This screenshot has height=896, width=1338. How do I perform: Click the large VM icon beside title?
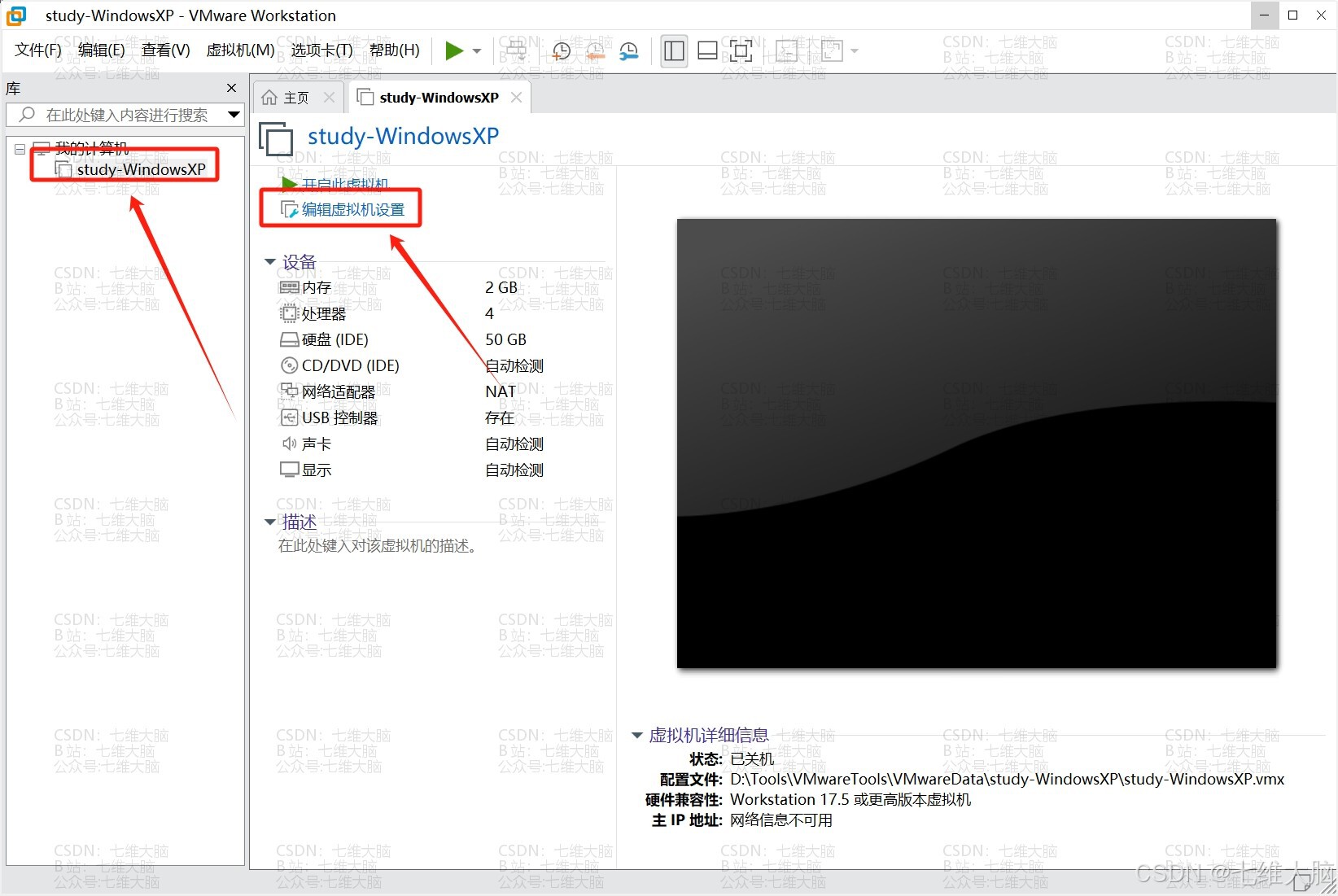[x=277, y=138]
